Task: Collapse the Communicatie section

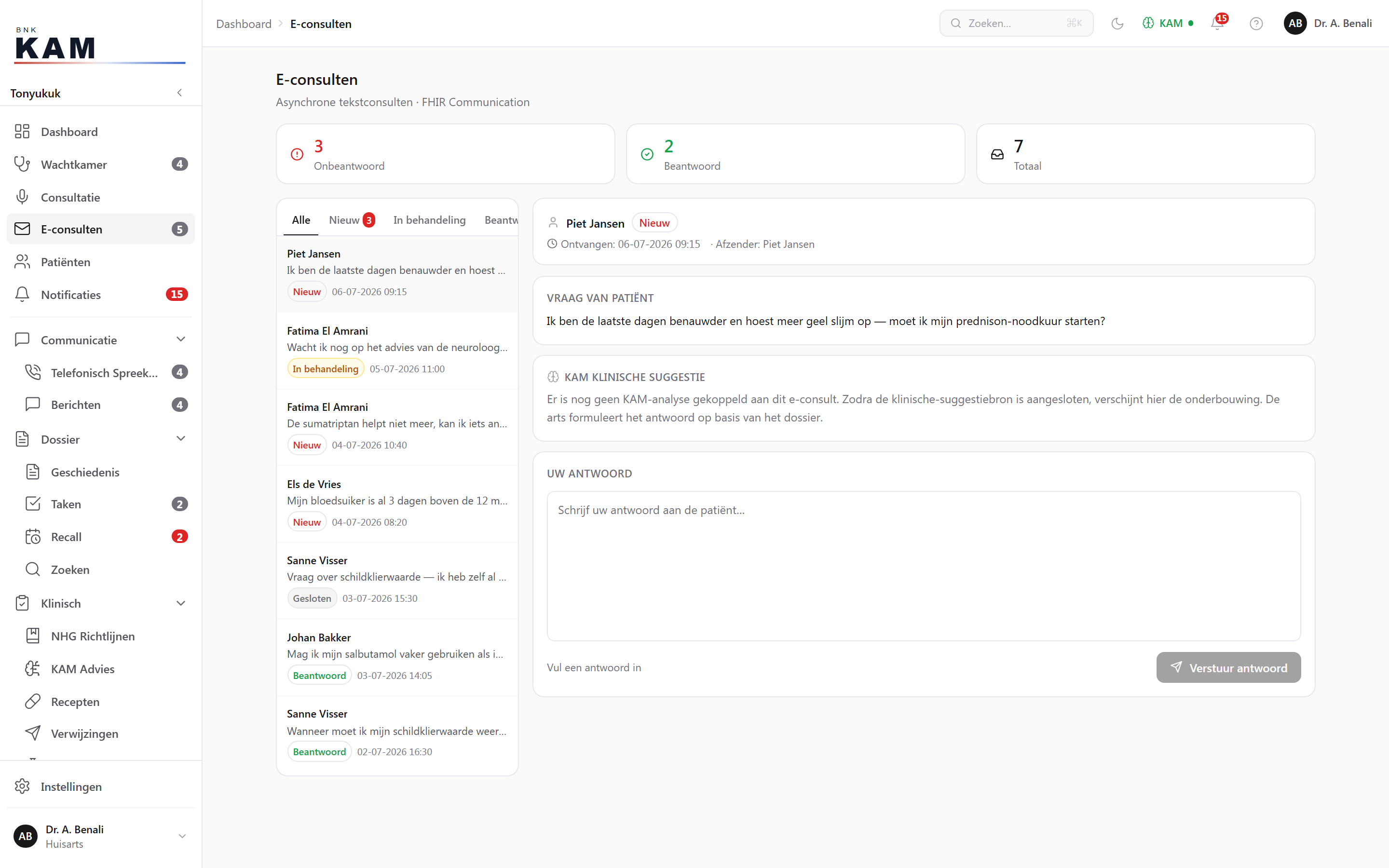Action: coord(181,339)
